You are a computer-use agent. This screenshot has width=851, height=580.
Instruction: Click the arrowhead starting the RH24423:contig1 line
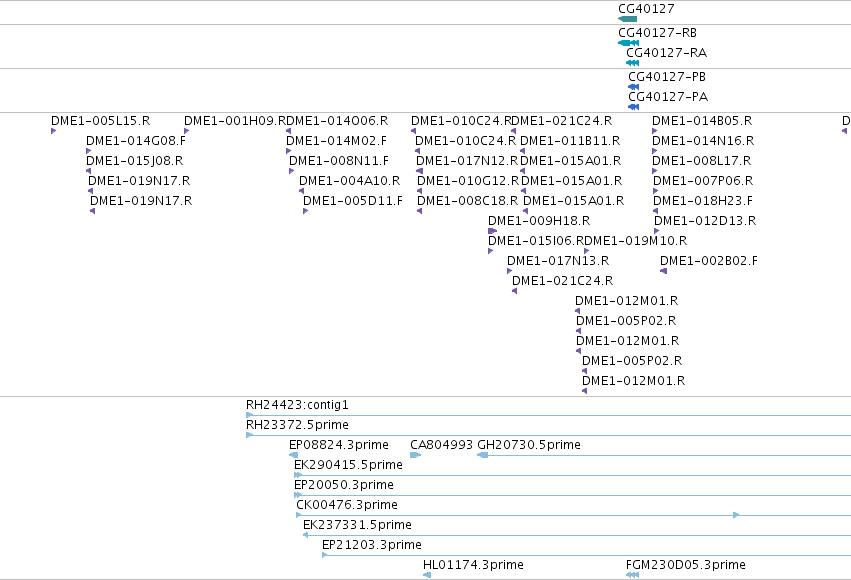(249, 415)
